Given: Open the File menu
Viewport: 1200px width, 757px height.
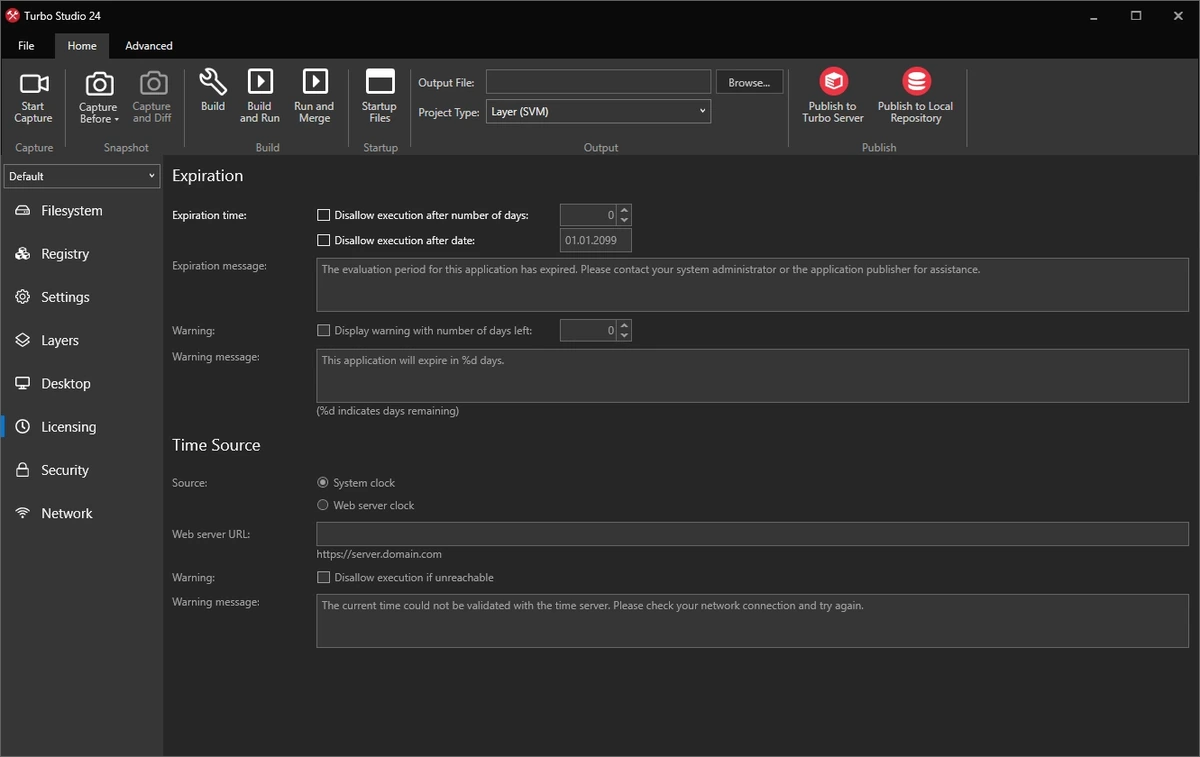Looking at the screenshot, I should point(26,46).
